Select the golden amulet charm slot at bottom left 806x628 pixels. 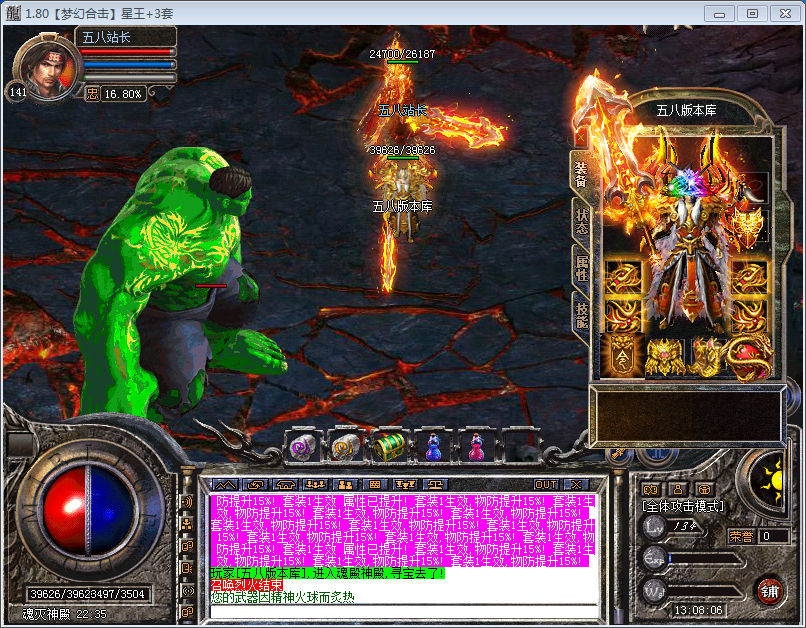622,356
